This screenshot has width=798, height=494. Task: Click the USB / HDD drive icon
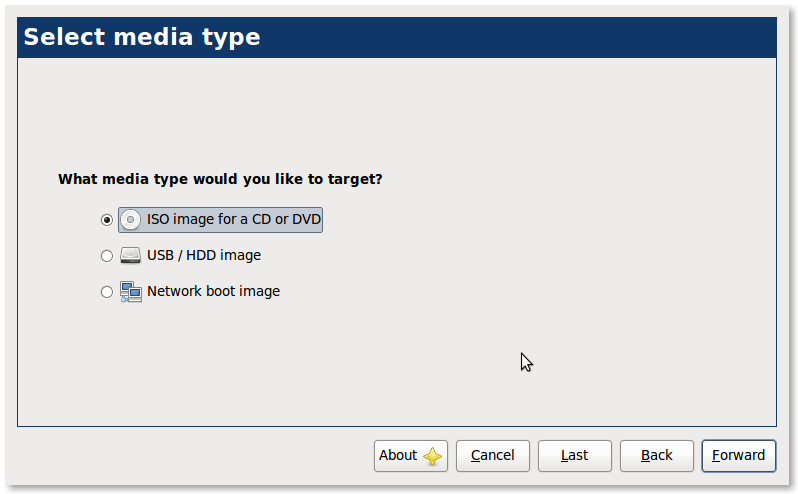pyautogui.click(x=131, y=256)
